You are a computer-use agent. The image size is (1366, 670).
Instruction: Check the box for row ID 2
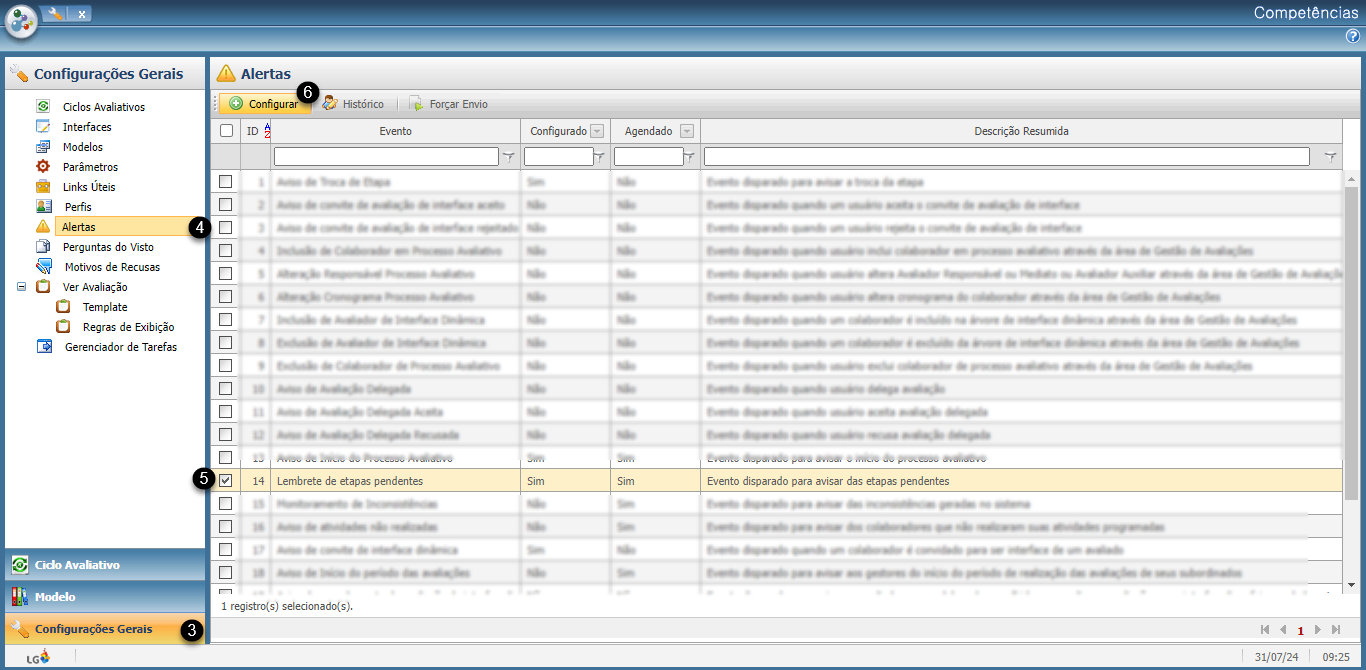(x=226, y=204)
